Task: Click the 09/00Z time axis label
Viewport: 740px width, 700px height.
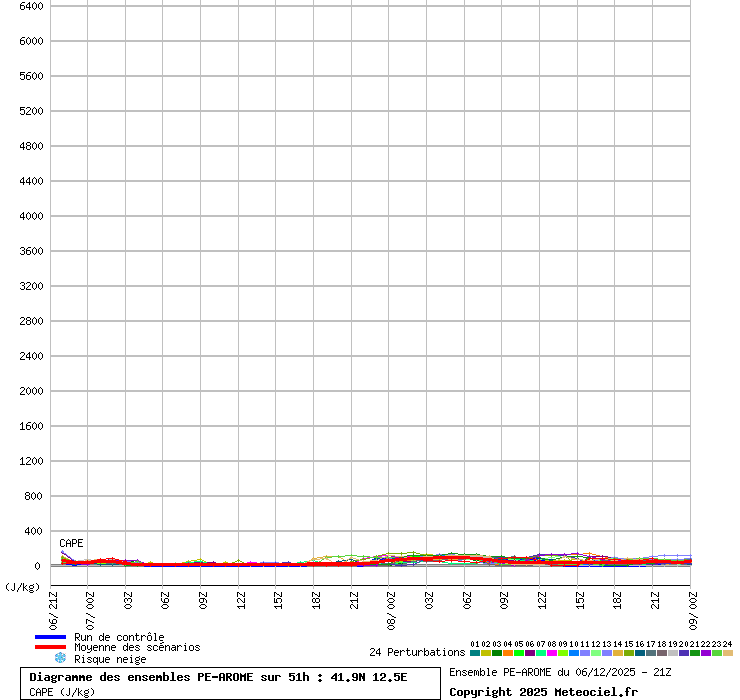Action: coord(691,609)
